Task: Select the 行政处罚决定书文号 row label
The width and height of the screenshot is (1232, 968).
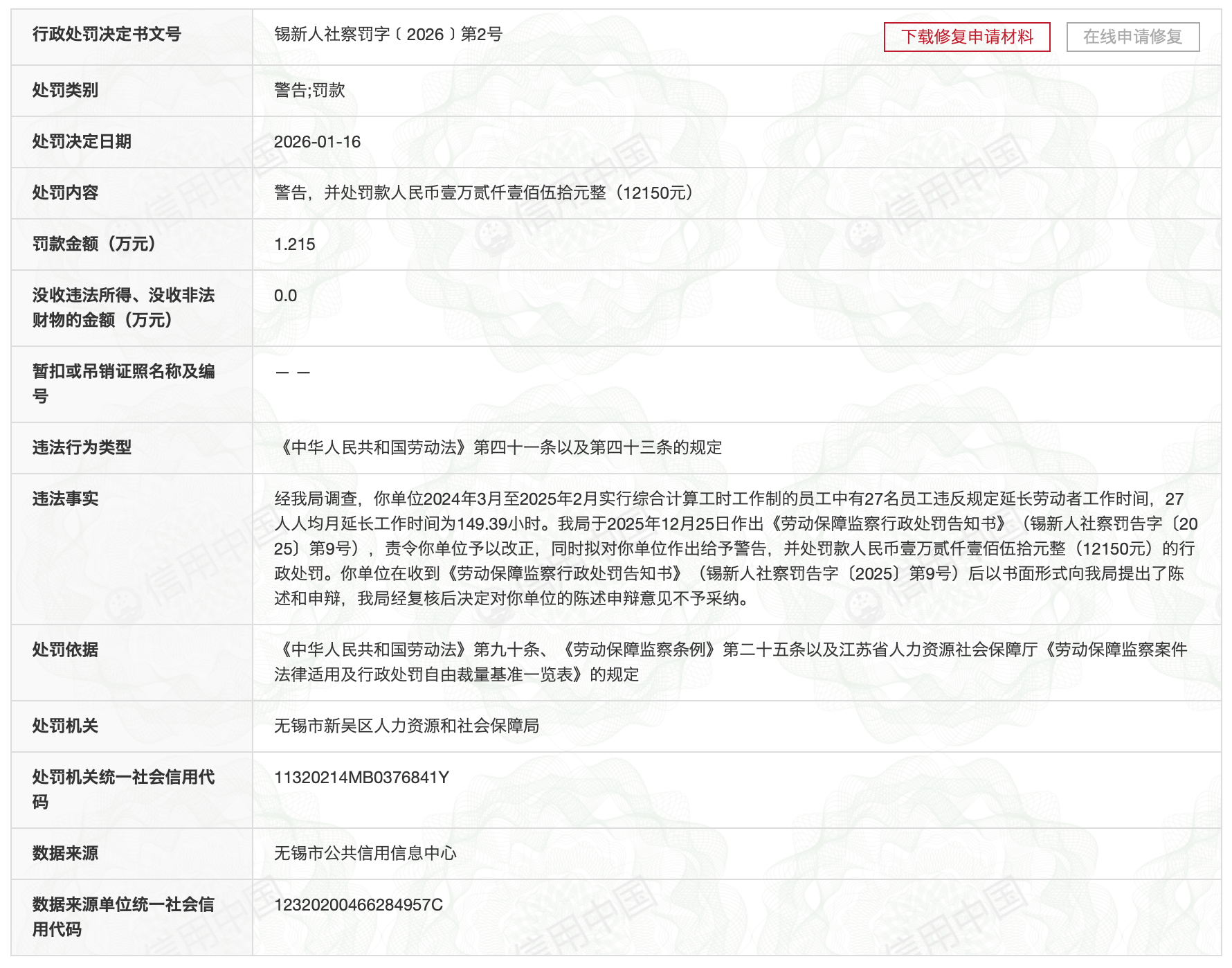Action: (107, 35)
